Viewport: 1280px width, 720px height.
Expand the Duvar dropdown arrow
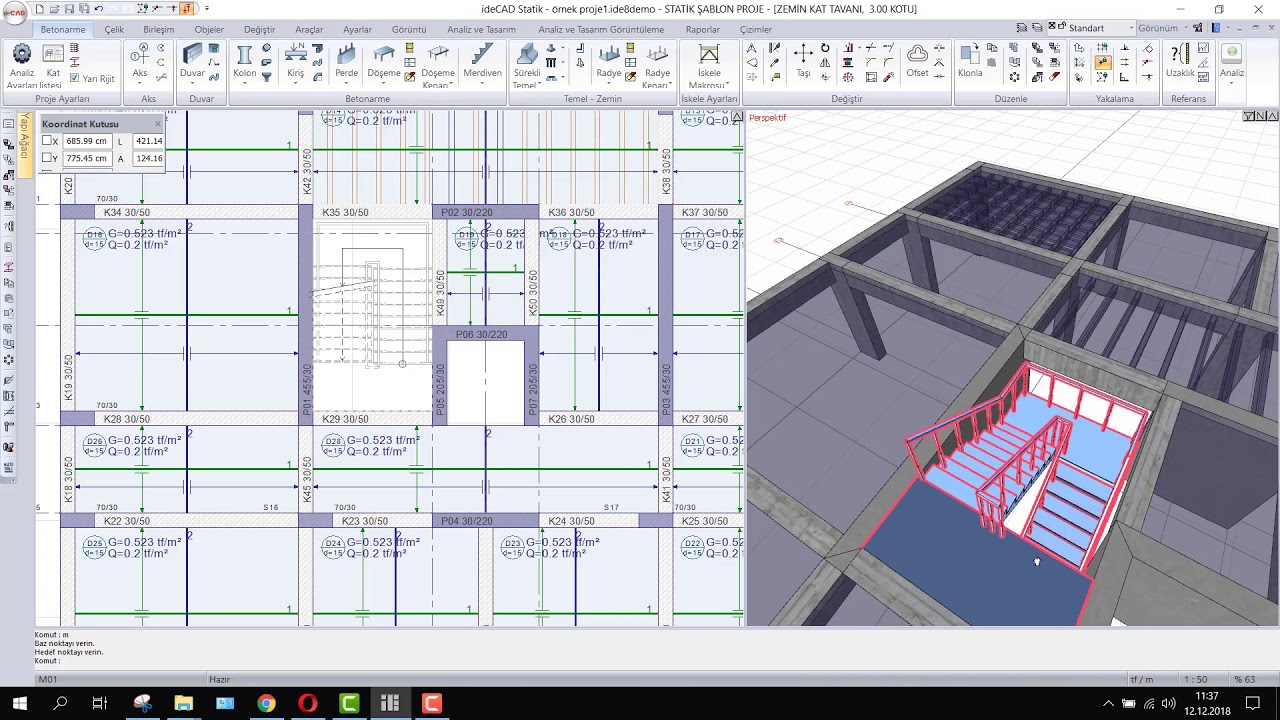coord(192,85)
